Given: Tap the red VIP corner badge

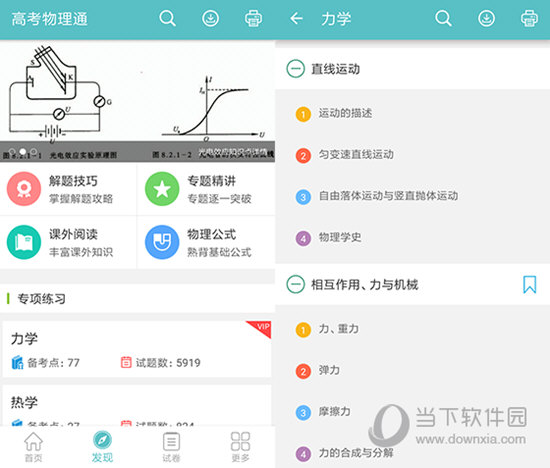Looking at the screenshot, I should coord(261,328).
